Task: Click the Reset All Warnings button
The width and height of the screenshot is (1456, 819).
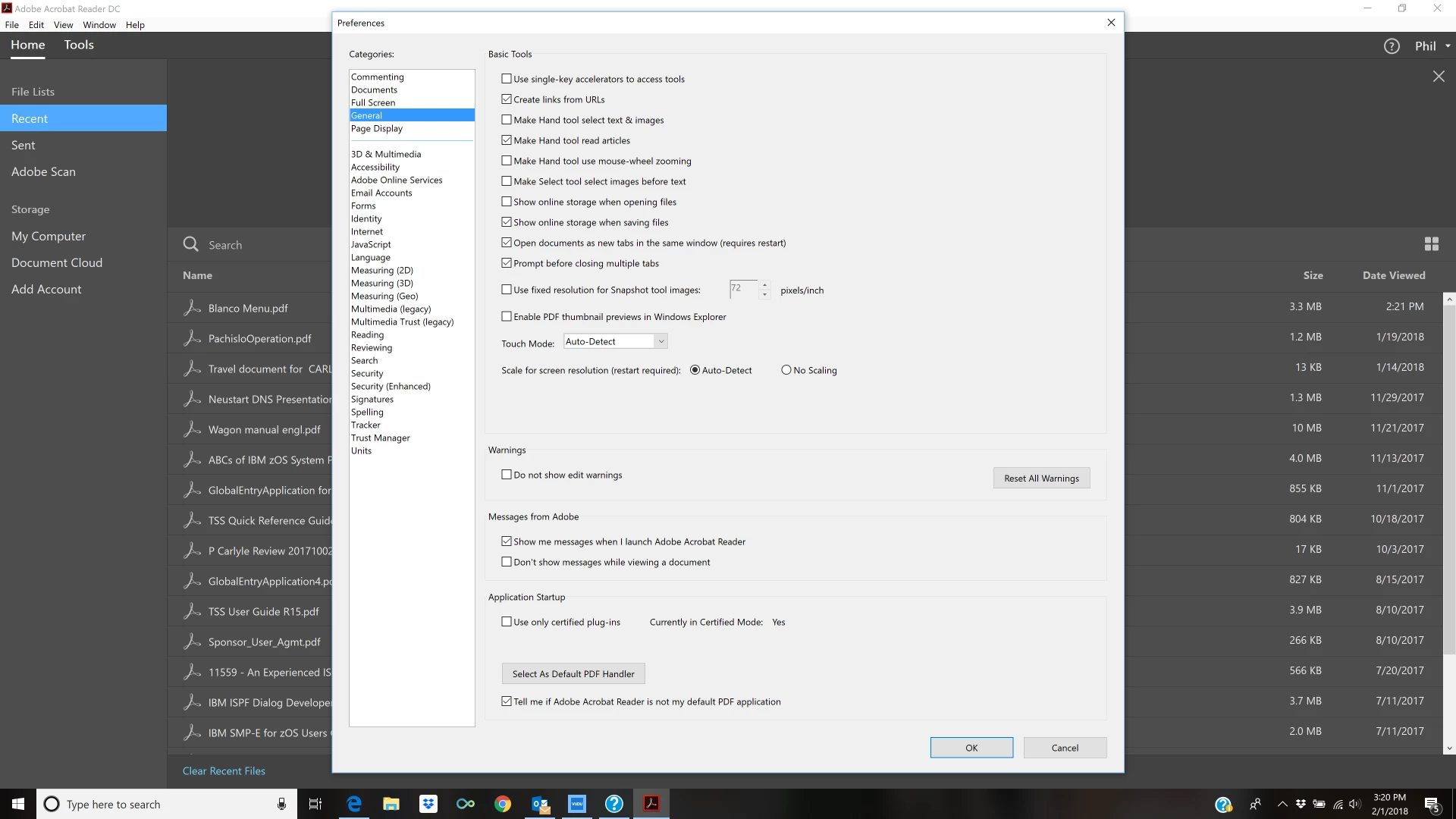Action: (x=1041, y=479)
